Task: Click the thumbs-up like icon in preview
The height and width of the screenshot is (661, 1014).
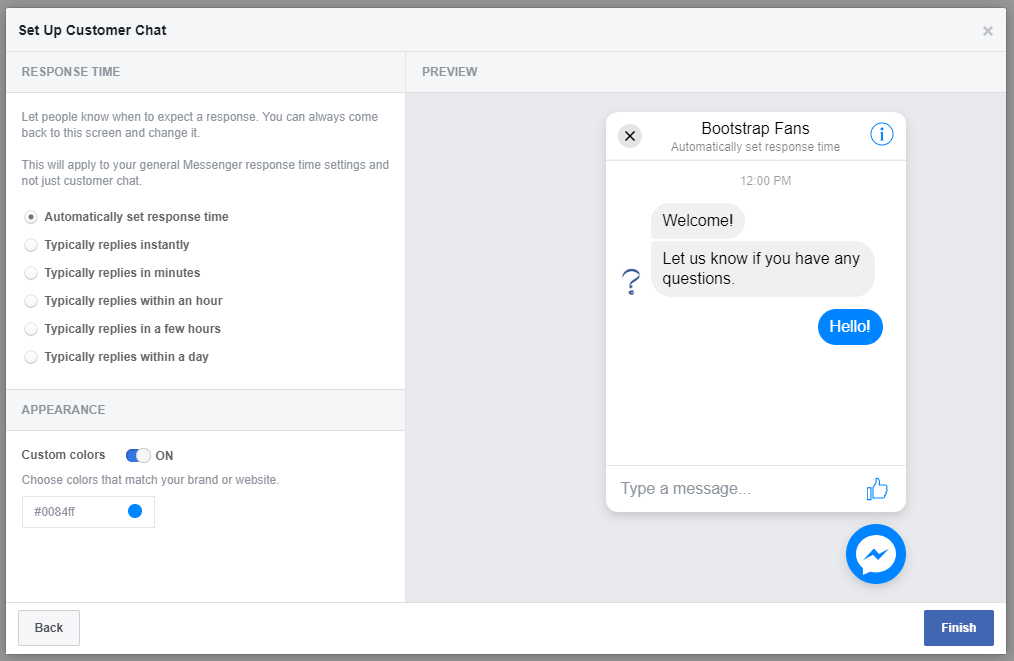Action: [x=877, y=489]
